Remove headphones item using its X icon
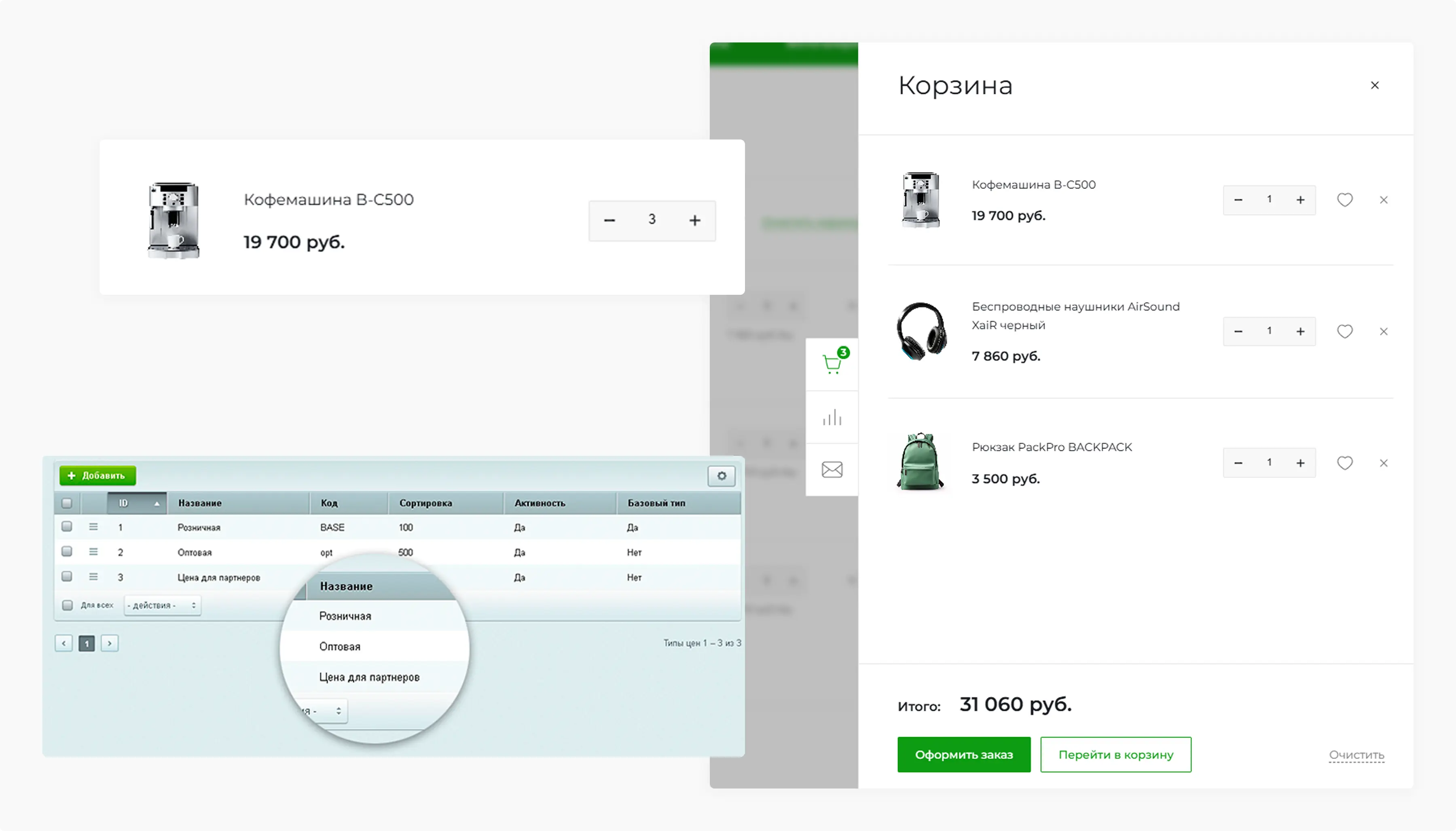The width and height of the screenshot is (1456, 831). pyautogui.click(x=1384, y=331)
